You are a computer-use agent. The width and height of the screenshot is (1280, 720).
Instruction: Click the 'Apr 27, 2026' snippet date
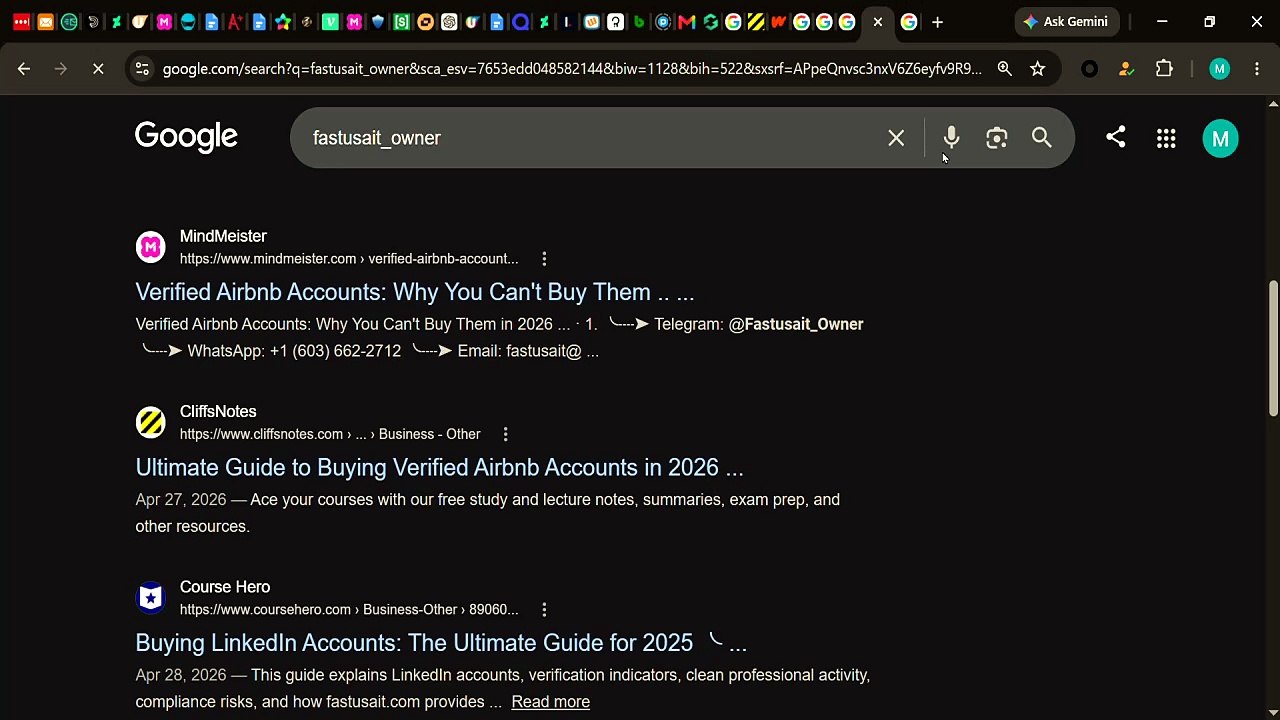tap(181, 500)
